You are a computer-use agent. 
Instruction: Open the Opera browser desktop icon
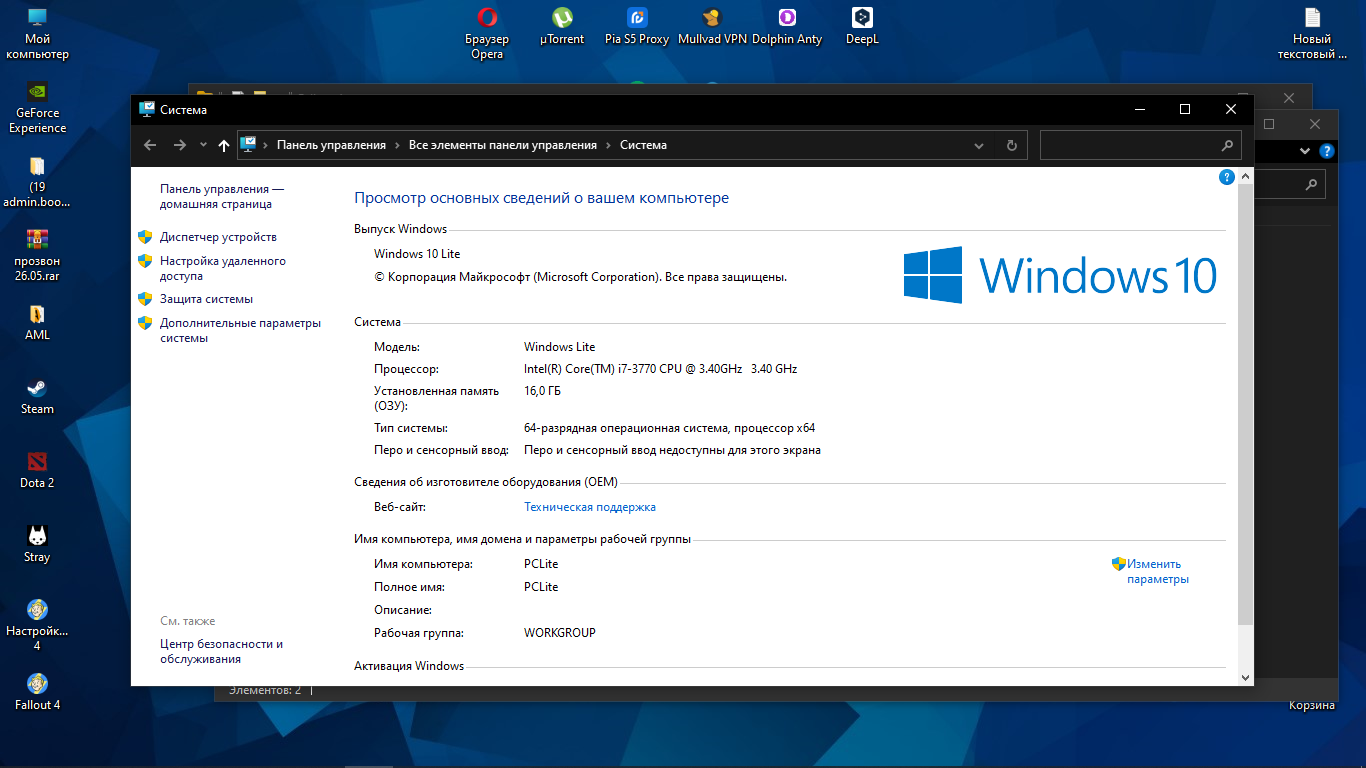tap(487, 18)
